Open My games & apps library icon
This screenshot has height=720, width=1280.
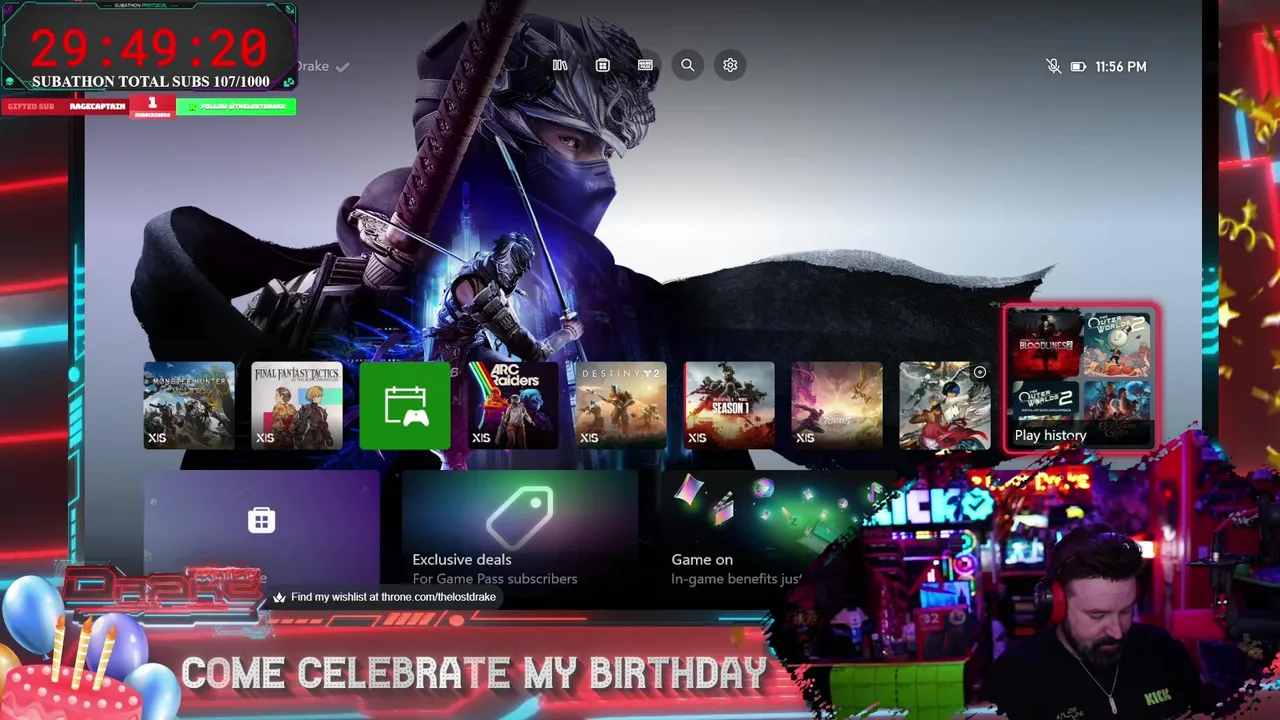coord(560,65)
